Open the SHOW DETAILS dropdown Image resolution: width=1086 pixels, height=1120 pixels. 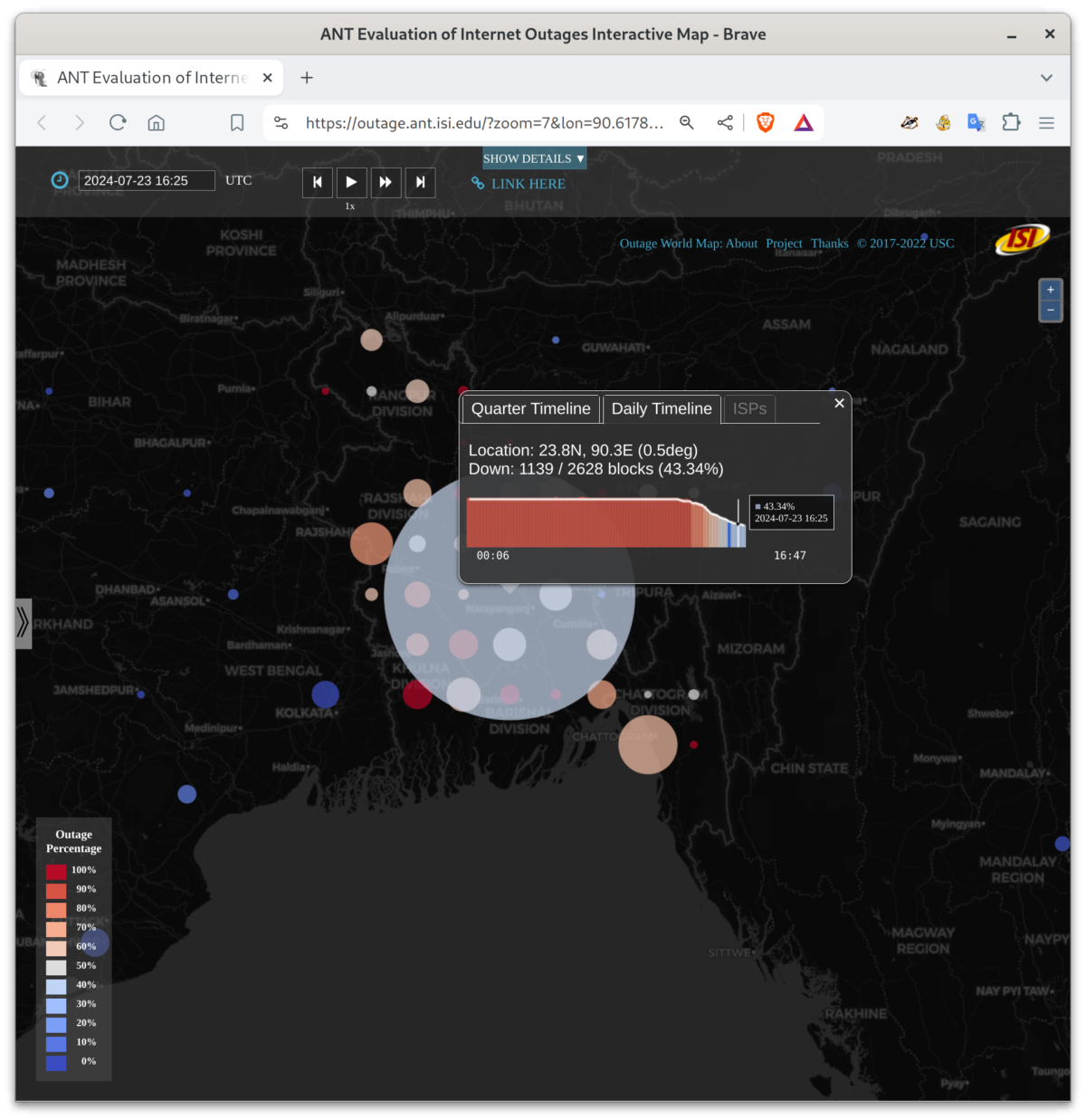click(x=533, y=158)
